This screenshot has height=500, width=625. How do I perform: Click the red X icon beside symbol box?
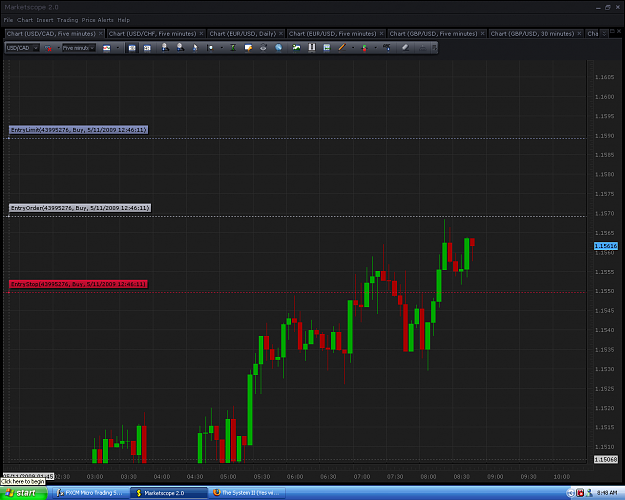tap(48, 48)
